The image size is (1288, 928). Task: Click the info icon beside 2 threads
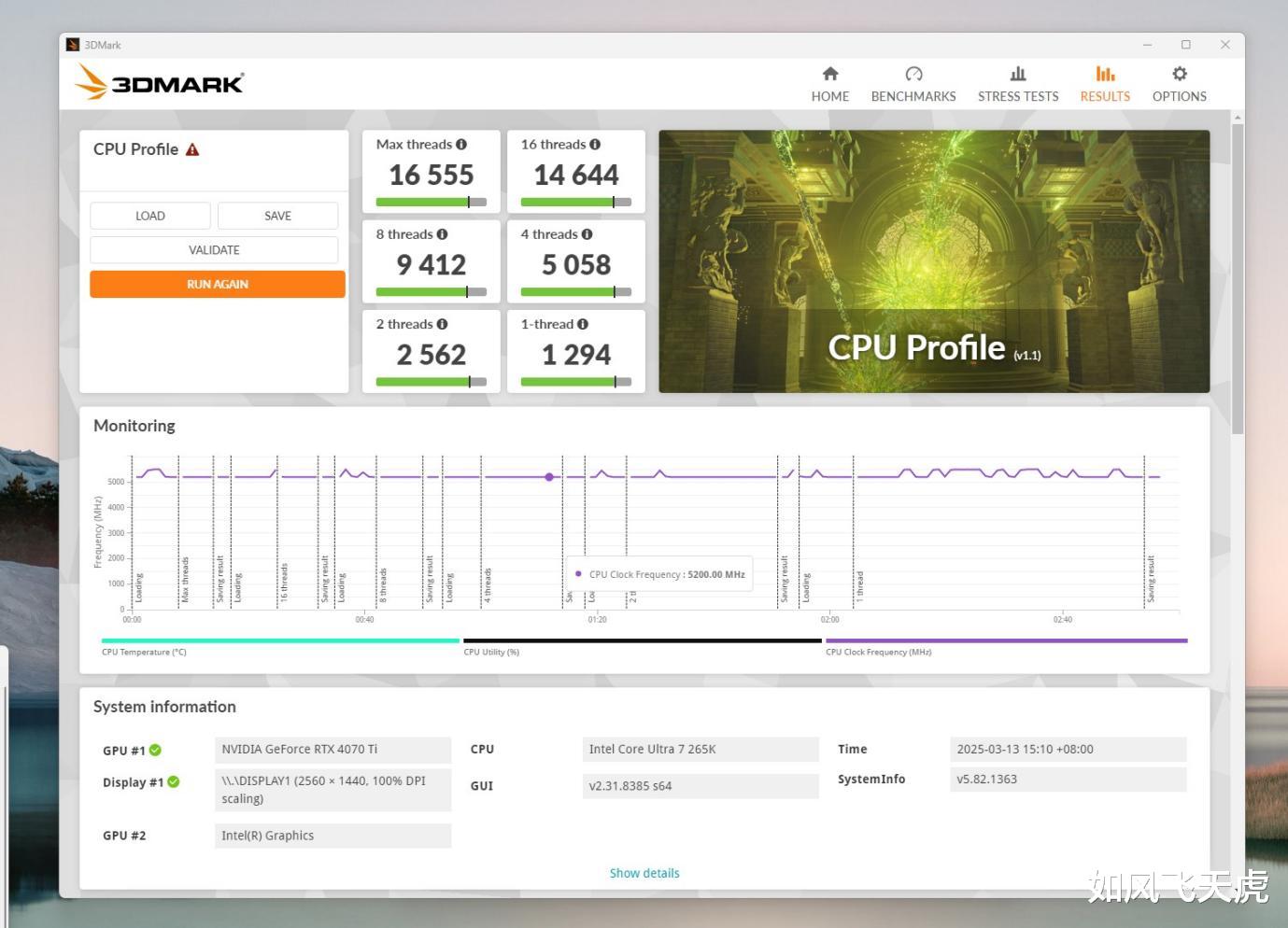pyautogui.click(x=442, y=324)
